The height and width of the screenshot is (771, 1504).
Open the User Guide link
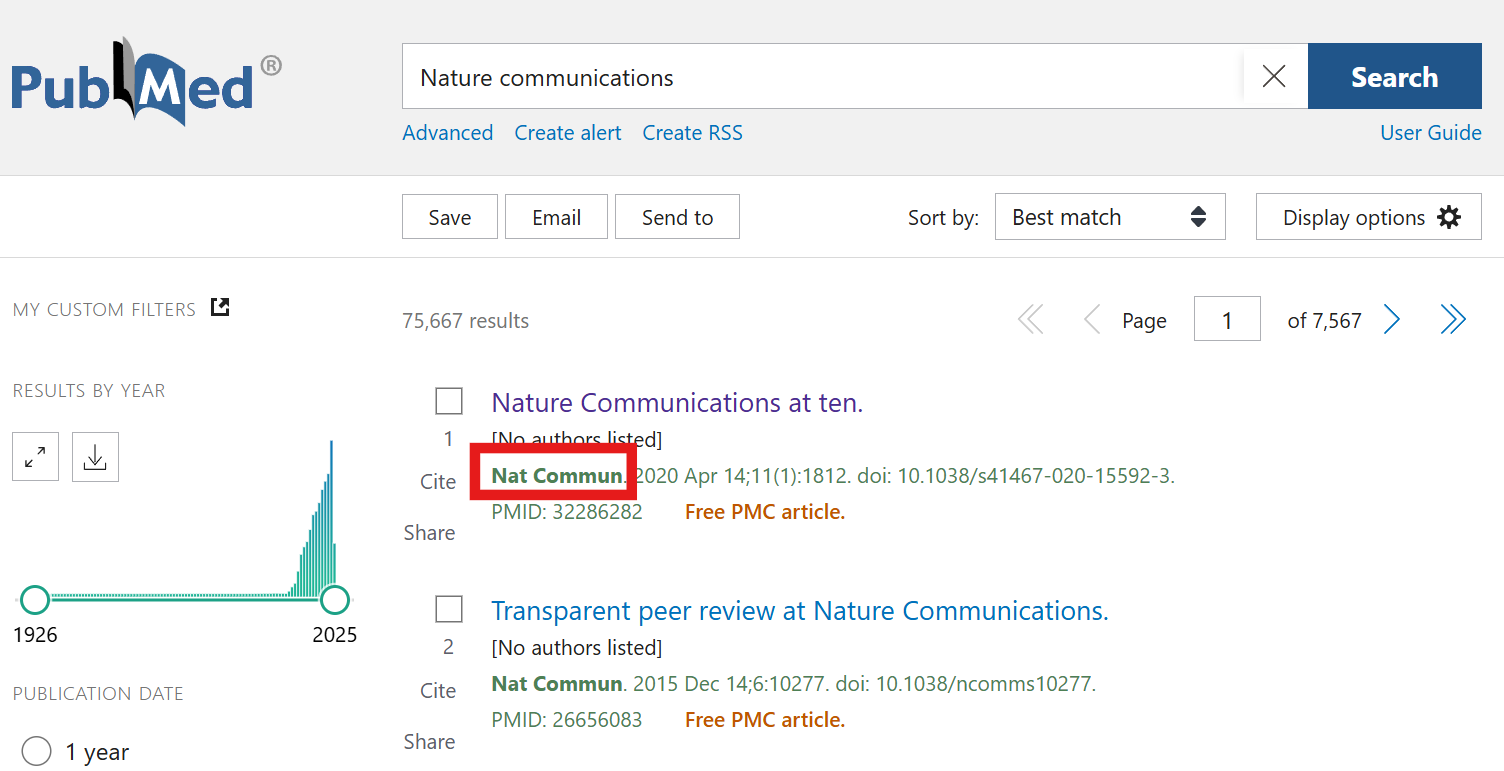point(1431,133)
